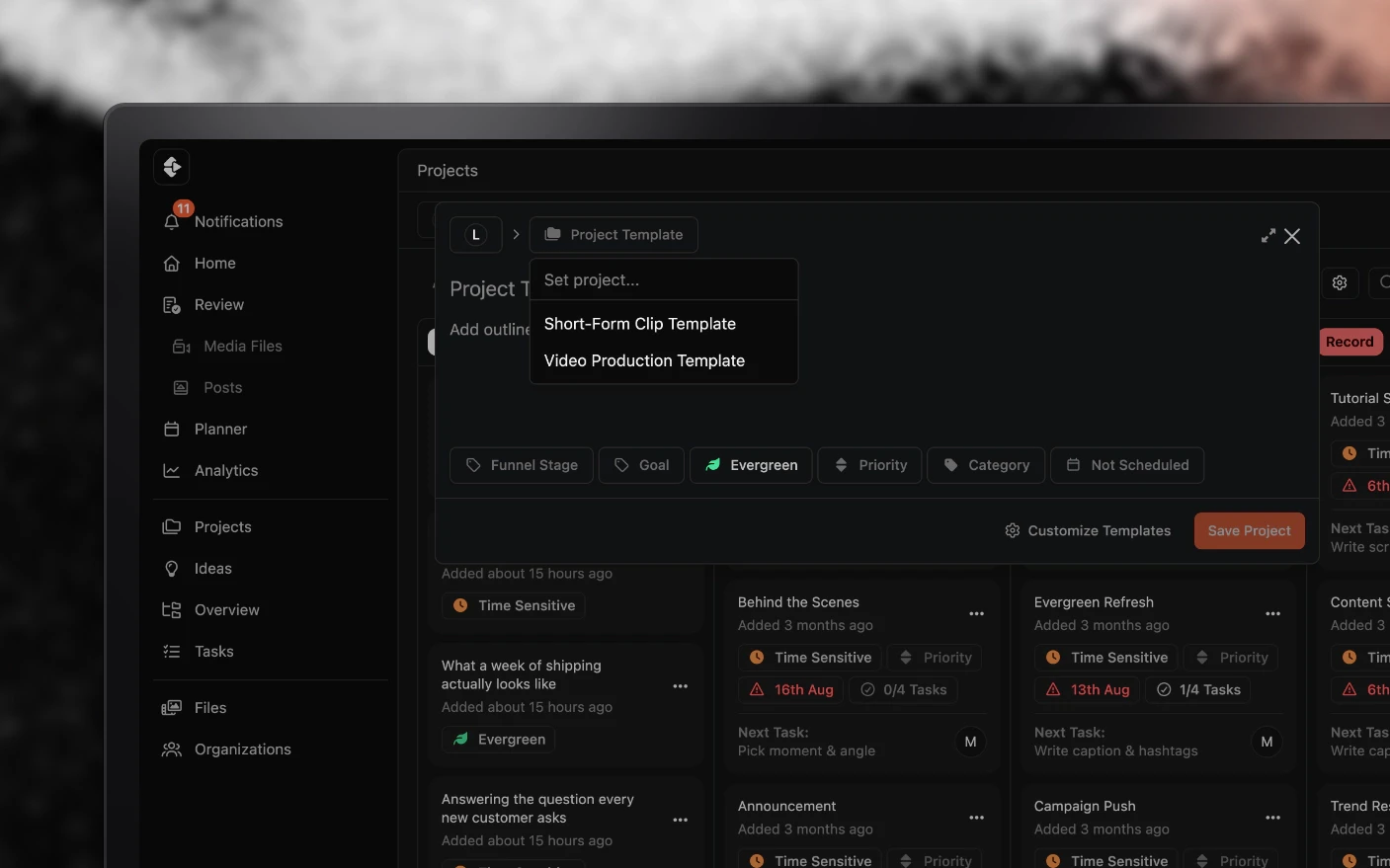Close the project dialog
The image size is (1390, 868).
coord(1292,236)
